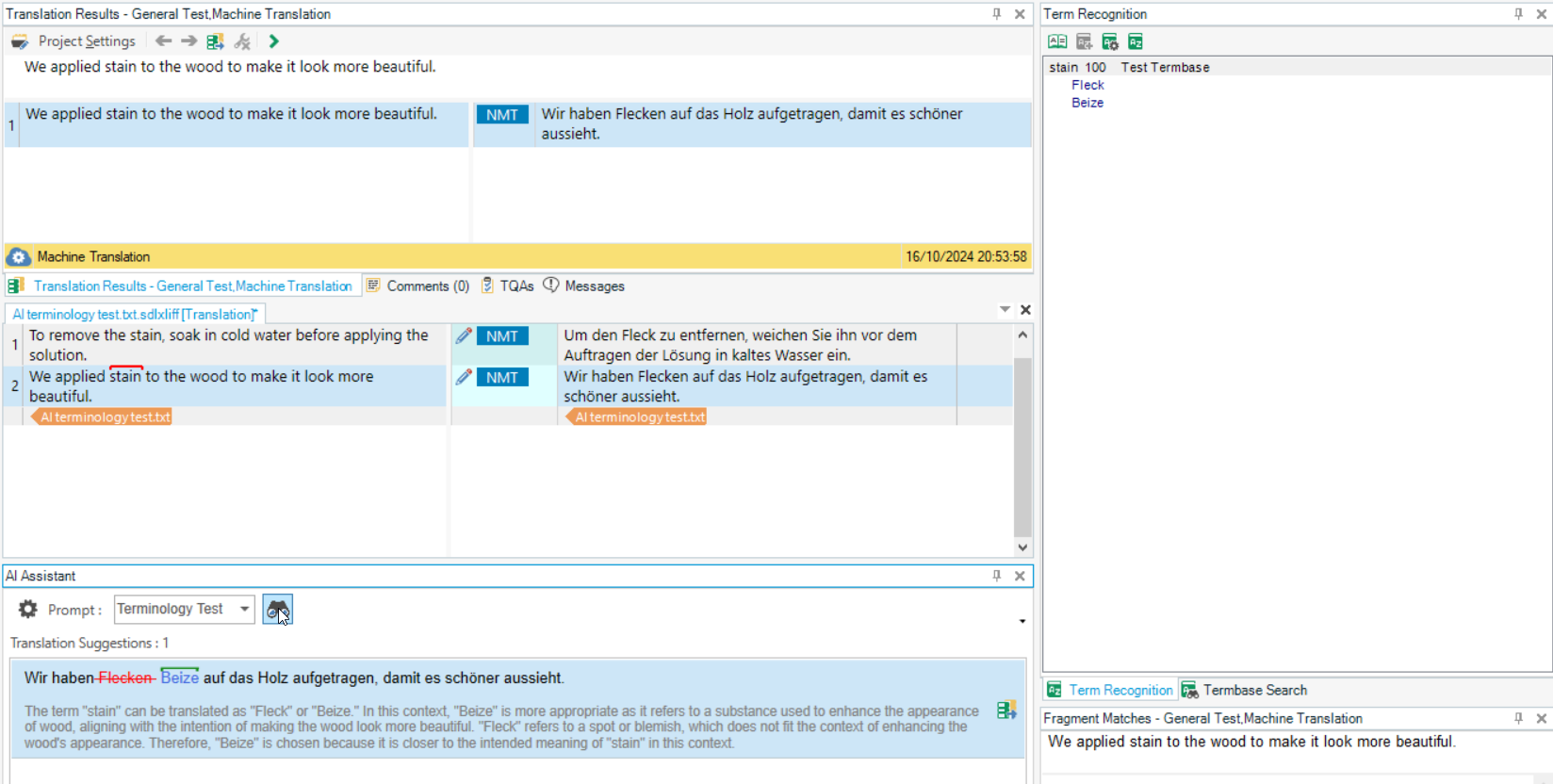Switch to Term Recognition tab
This screenshot has height=784, width=1553.
(1110, 690)
